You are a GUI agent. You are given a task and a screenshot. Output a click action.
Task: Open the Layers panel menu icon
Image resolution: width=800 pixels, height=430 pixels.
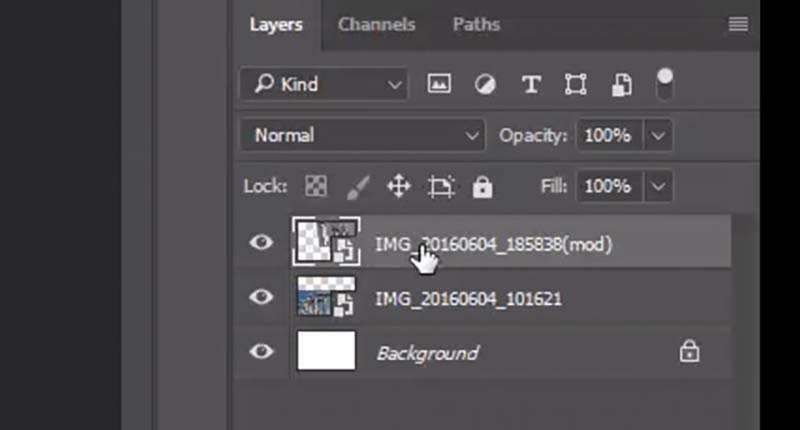[738, 24]
